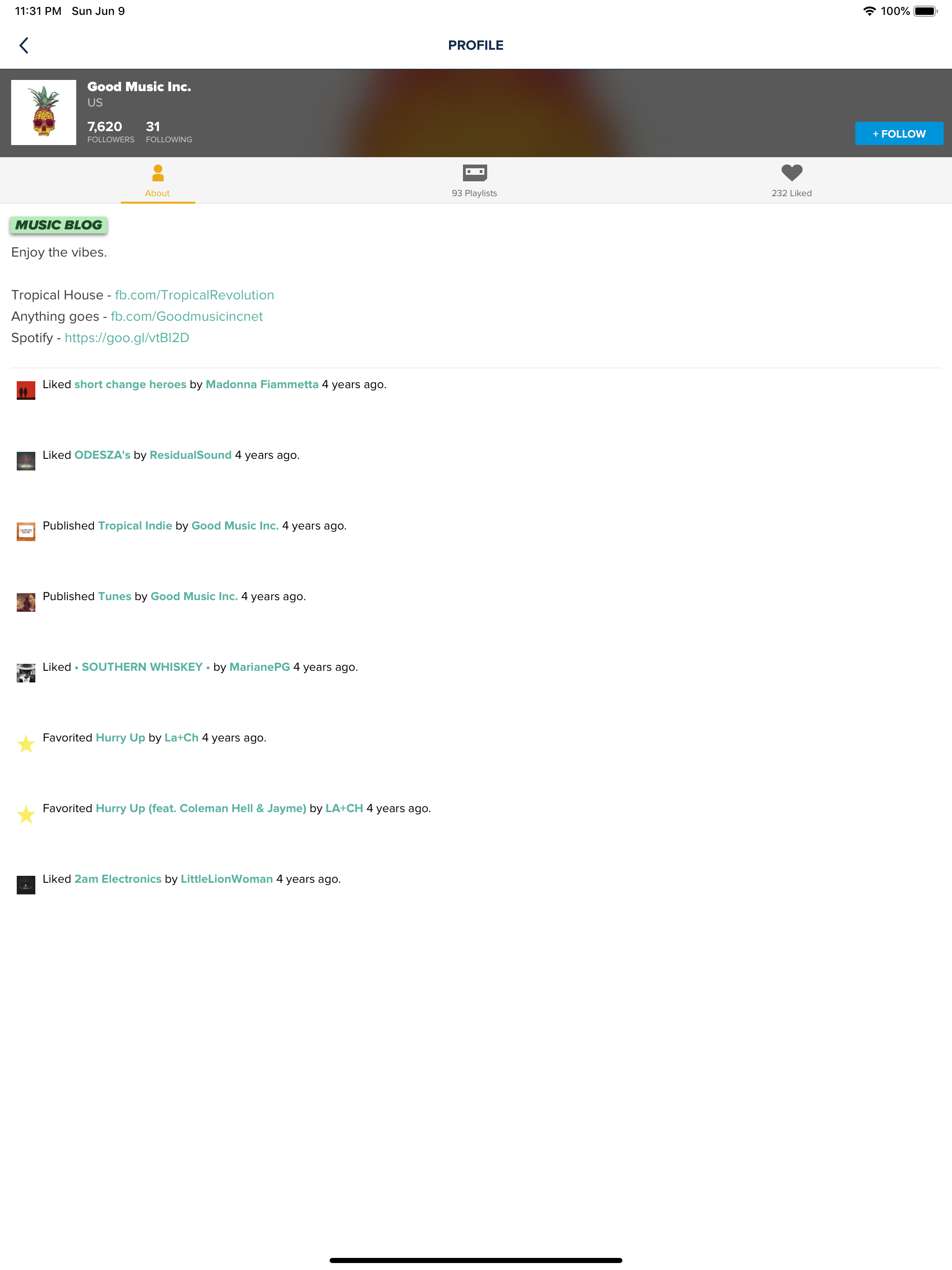Tap the Tropical Indie thumbnail
The width and height of the screenshot is (952, 1270).
tap(26, 532)
